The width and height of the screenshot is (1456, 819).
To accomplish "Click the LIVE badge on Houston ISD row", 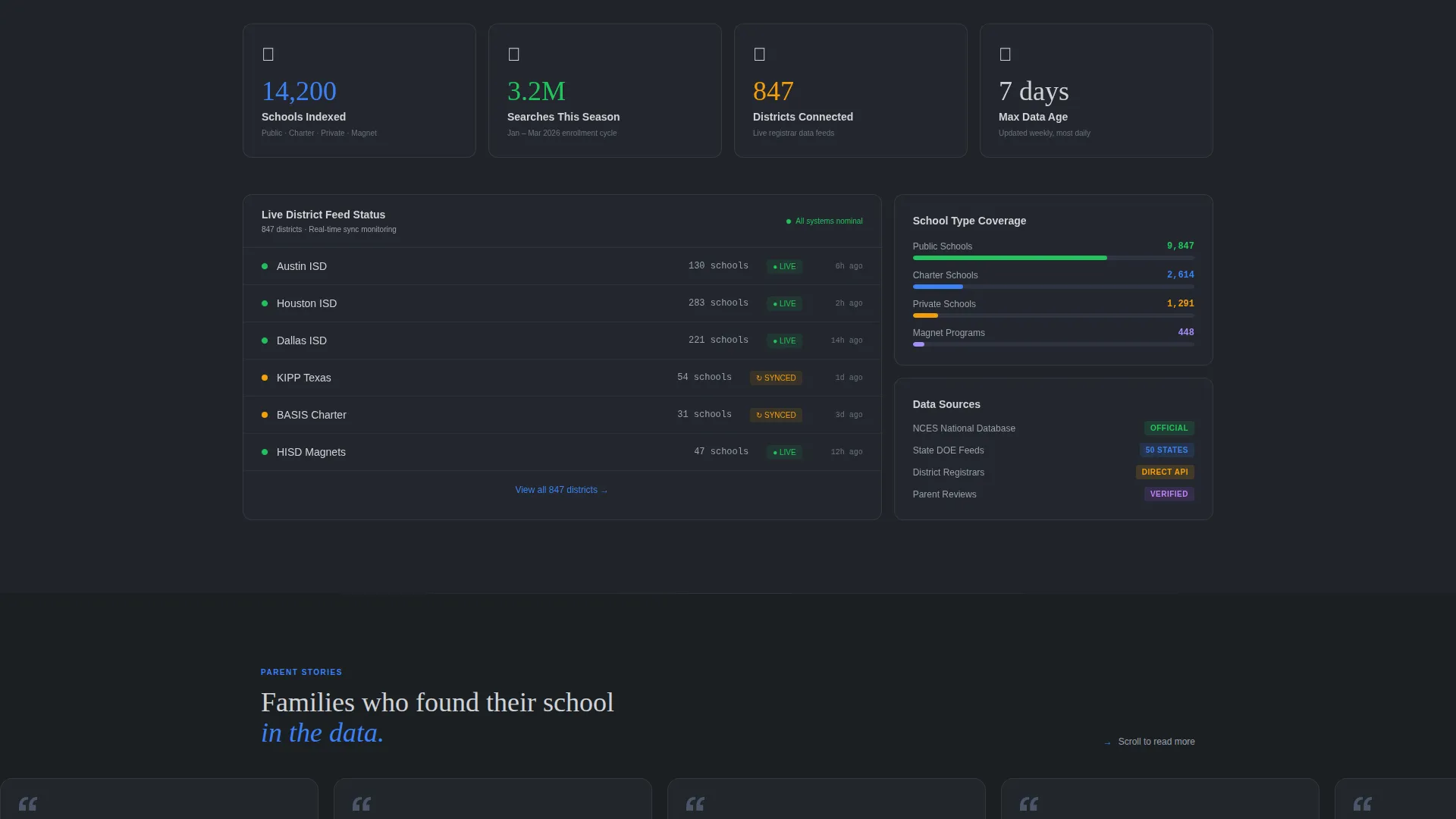I will click(784, 303).
